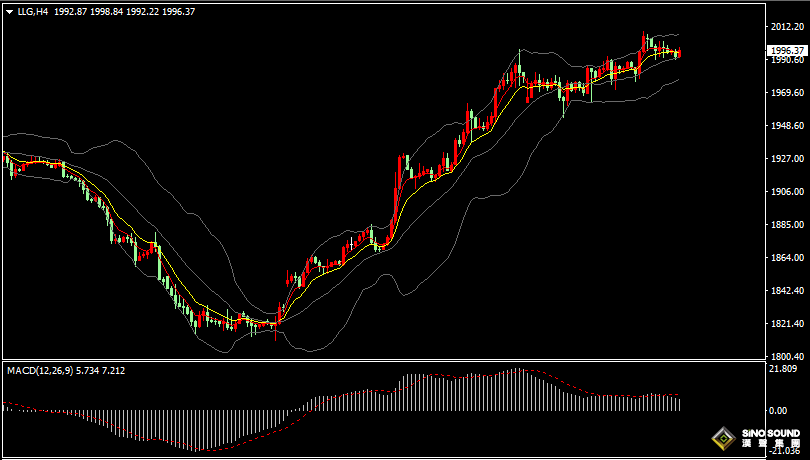Click the 2012.20 price axis label
The image size is (810, 460).
coord(786,27)
